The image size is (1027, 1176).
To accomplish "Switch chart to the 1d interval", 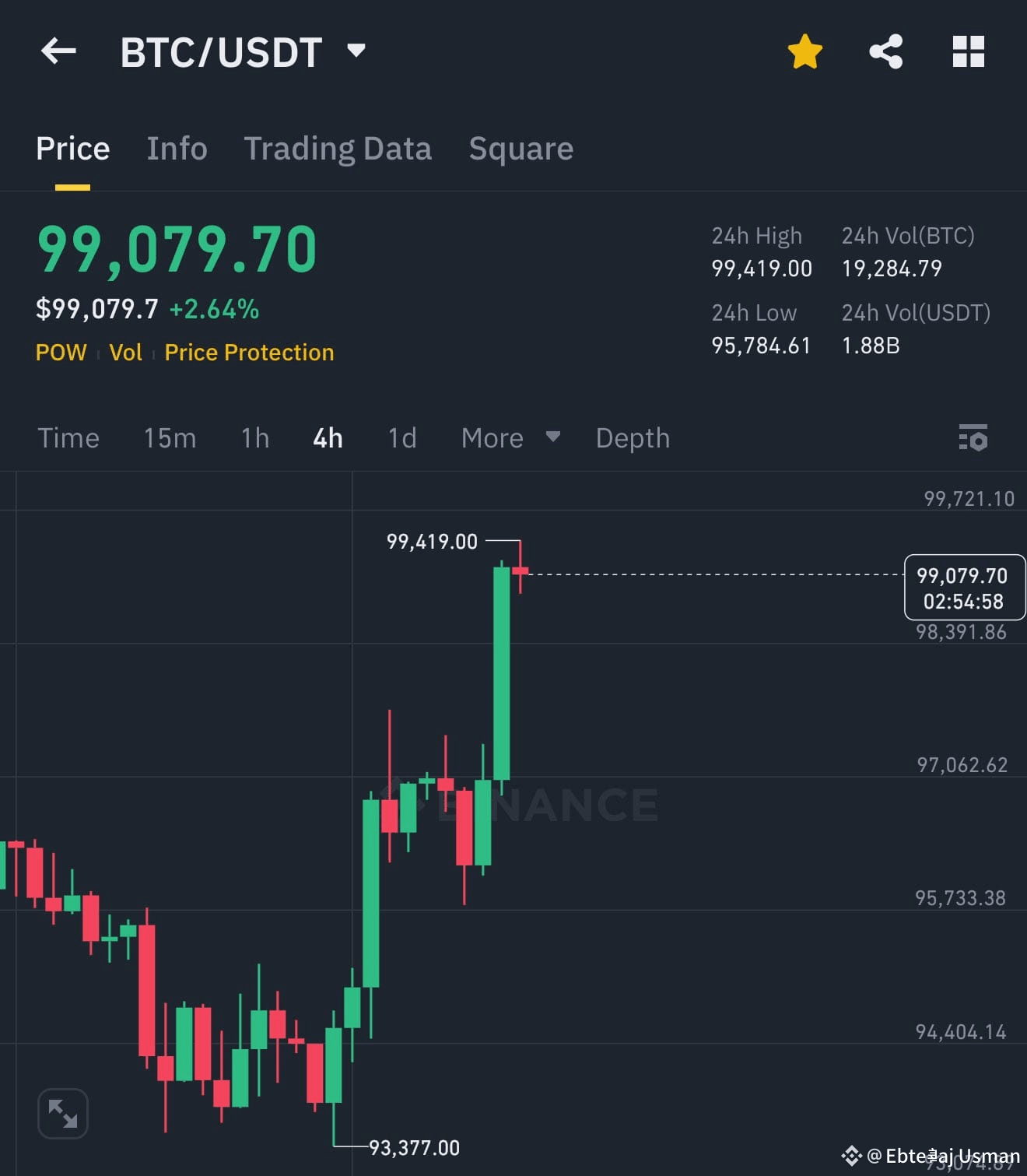I will tap(401, 438).
